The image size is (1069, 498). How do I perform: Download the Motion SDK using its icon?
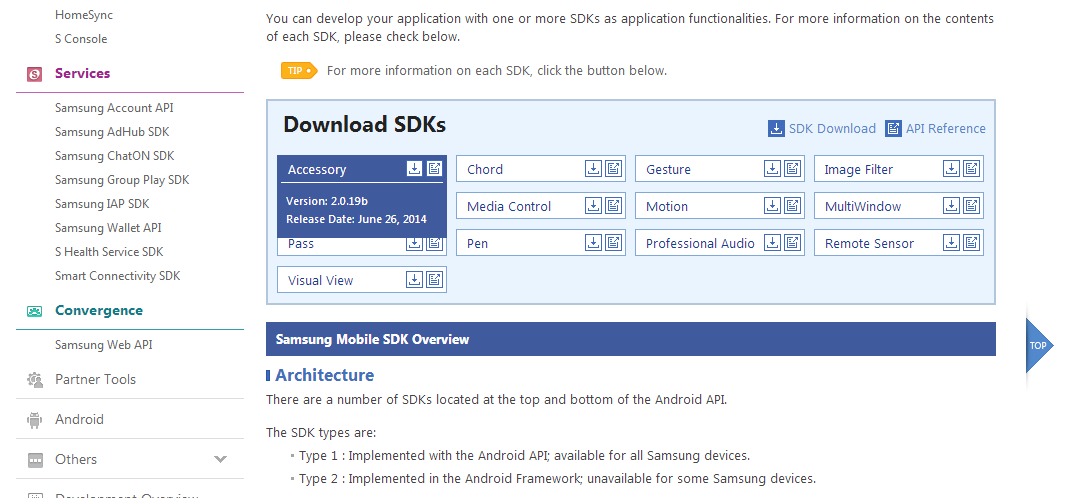[772, 205]
